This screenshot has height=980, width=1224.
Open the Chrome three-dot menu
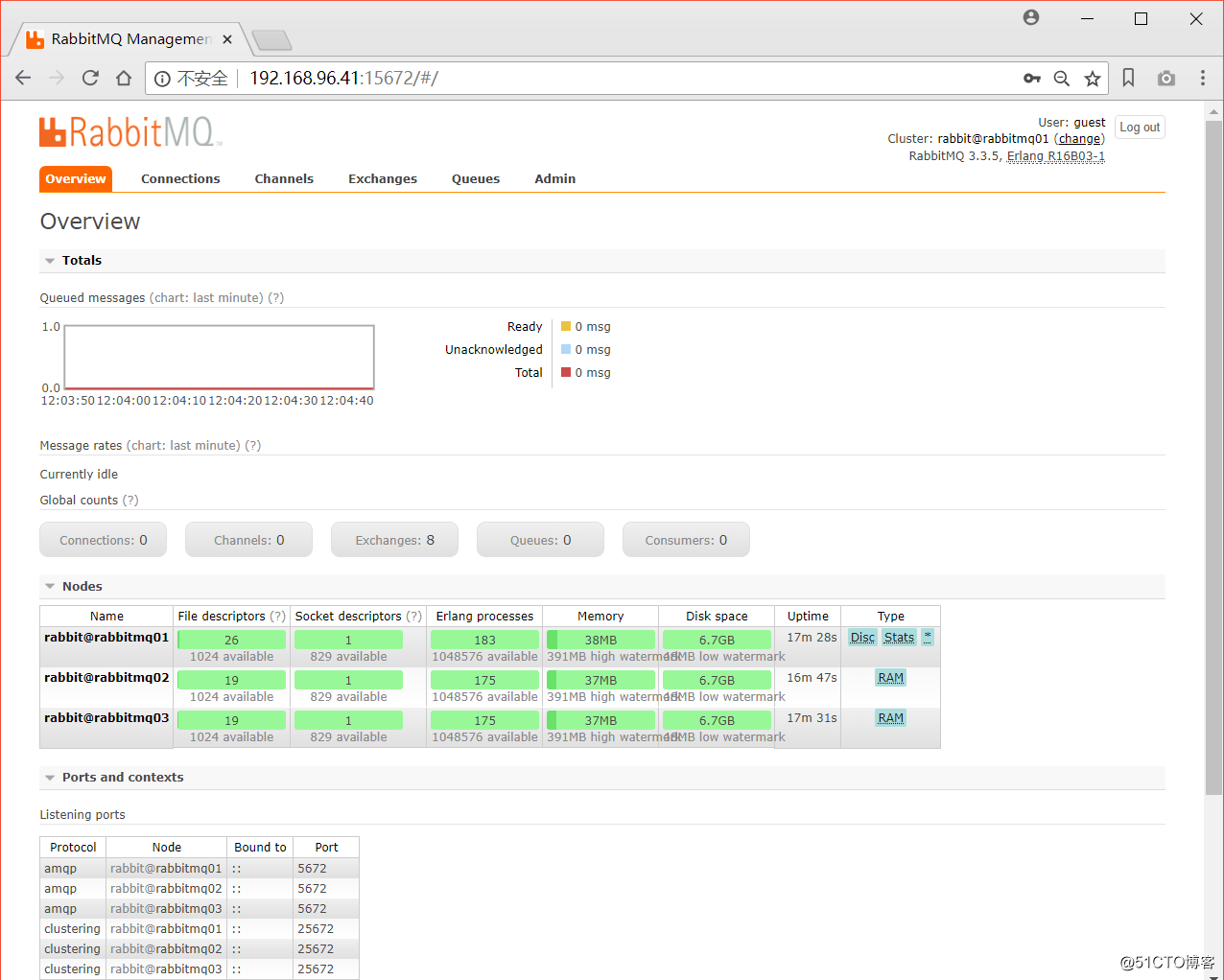point(1203,78)
